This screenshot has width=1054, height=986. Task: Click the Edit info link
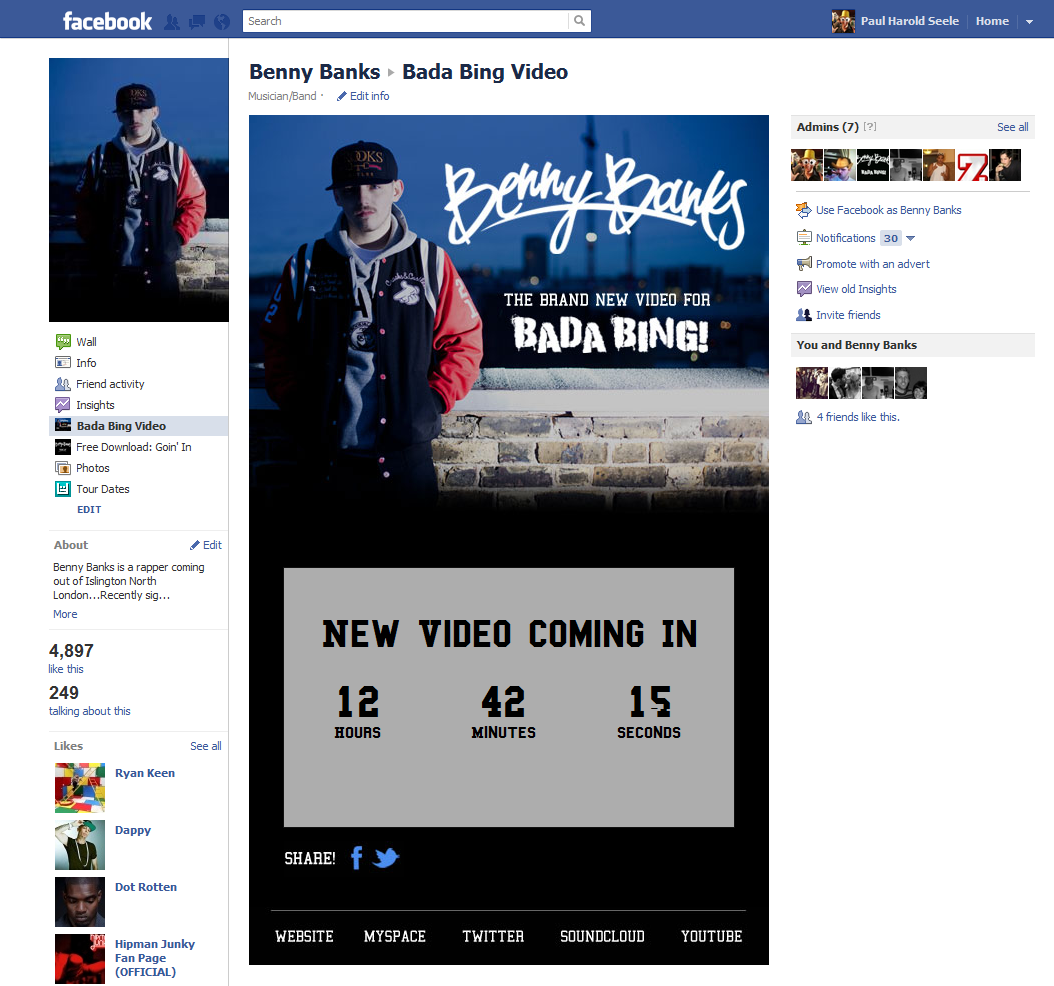369,96
